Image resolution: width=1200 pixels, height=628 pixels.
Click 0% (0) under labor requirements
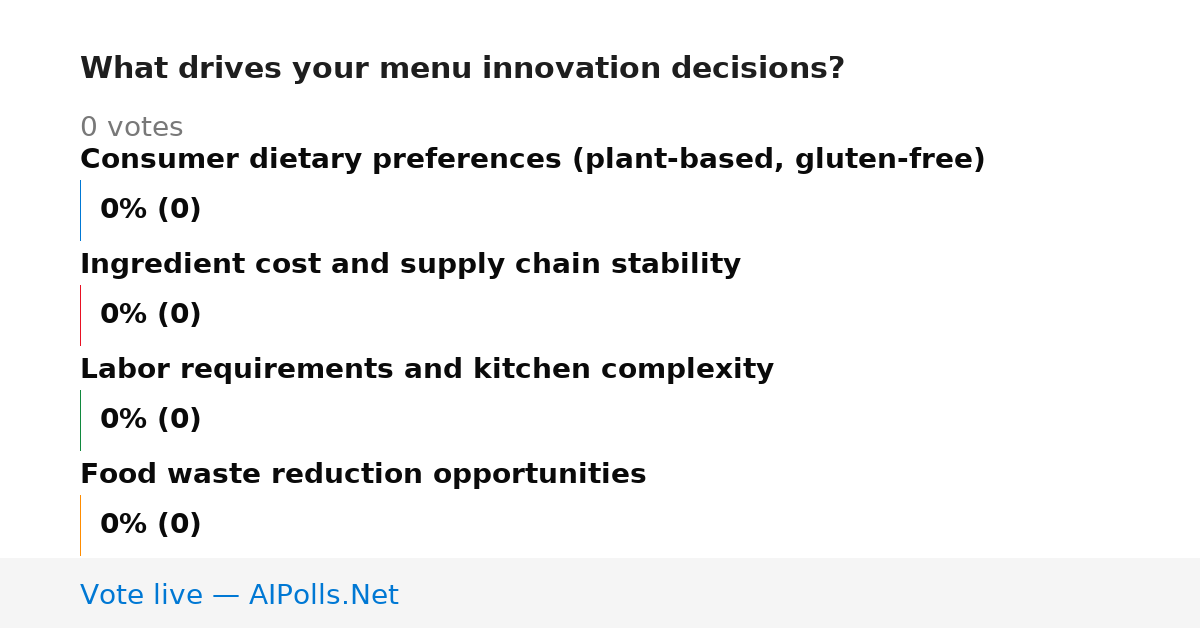click(x=150, y=420)
